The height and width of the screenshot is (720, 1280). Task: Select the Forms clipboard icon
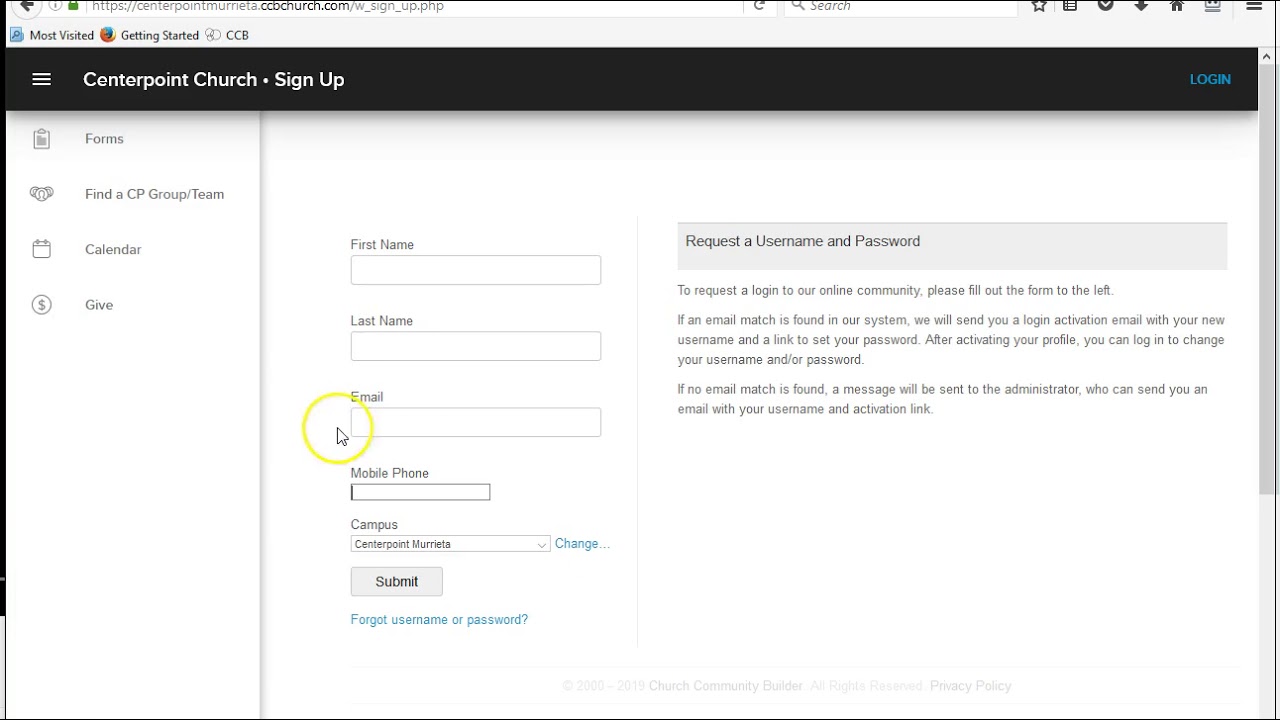tap(41, 139)
